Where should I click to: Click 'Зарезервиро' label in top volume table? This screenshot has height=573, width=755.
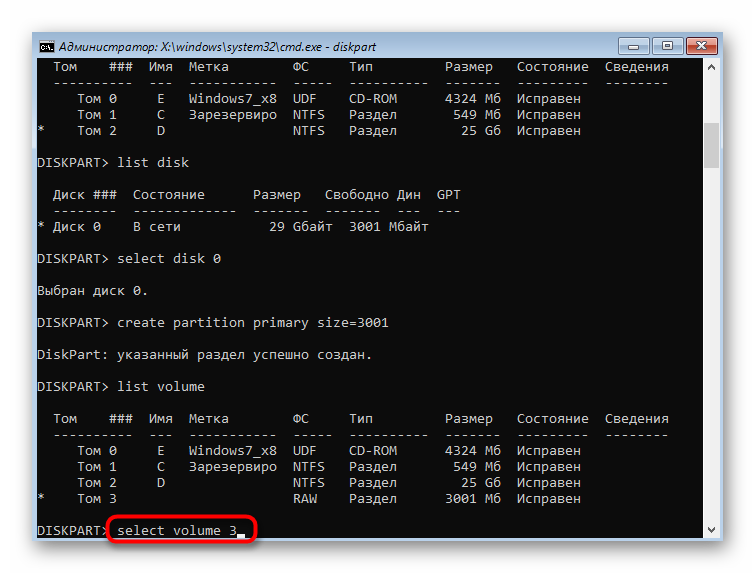click(x=233, y=115)
